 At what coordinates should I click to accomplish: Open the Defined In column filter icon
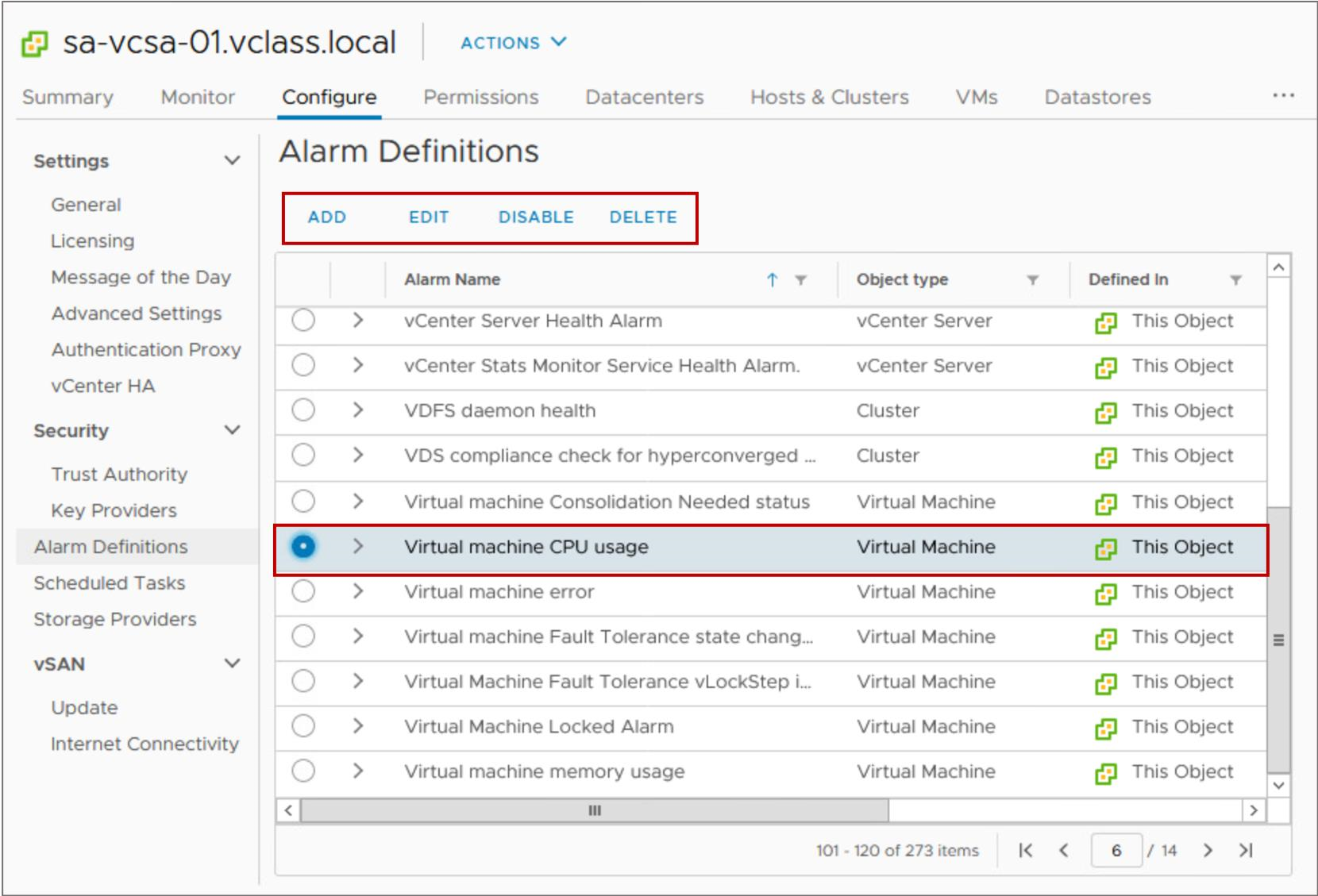click(x=1236, y=280)
